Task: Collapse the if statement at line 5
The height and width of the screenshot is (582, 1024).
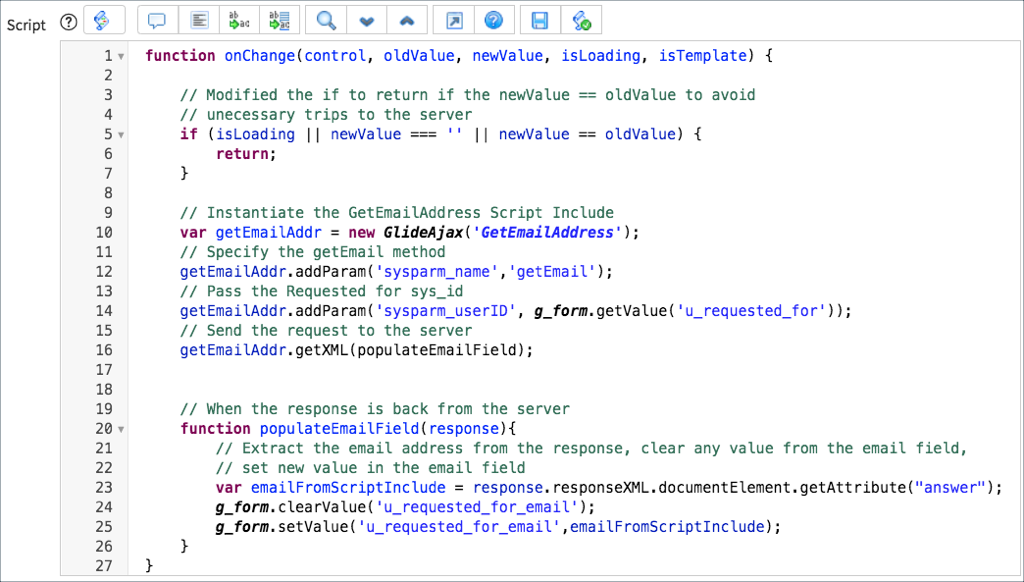Action: [120, 134]
